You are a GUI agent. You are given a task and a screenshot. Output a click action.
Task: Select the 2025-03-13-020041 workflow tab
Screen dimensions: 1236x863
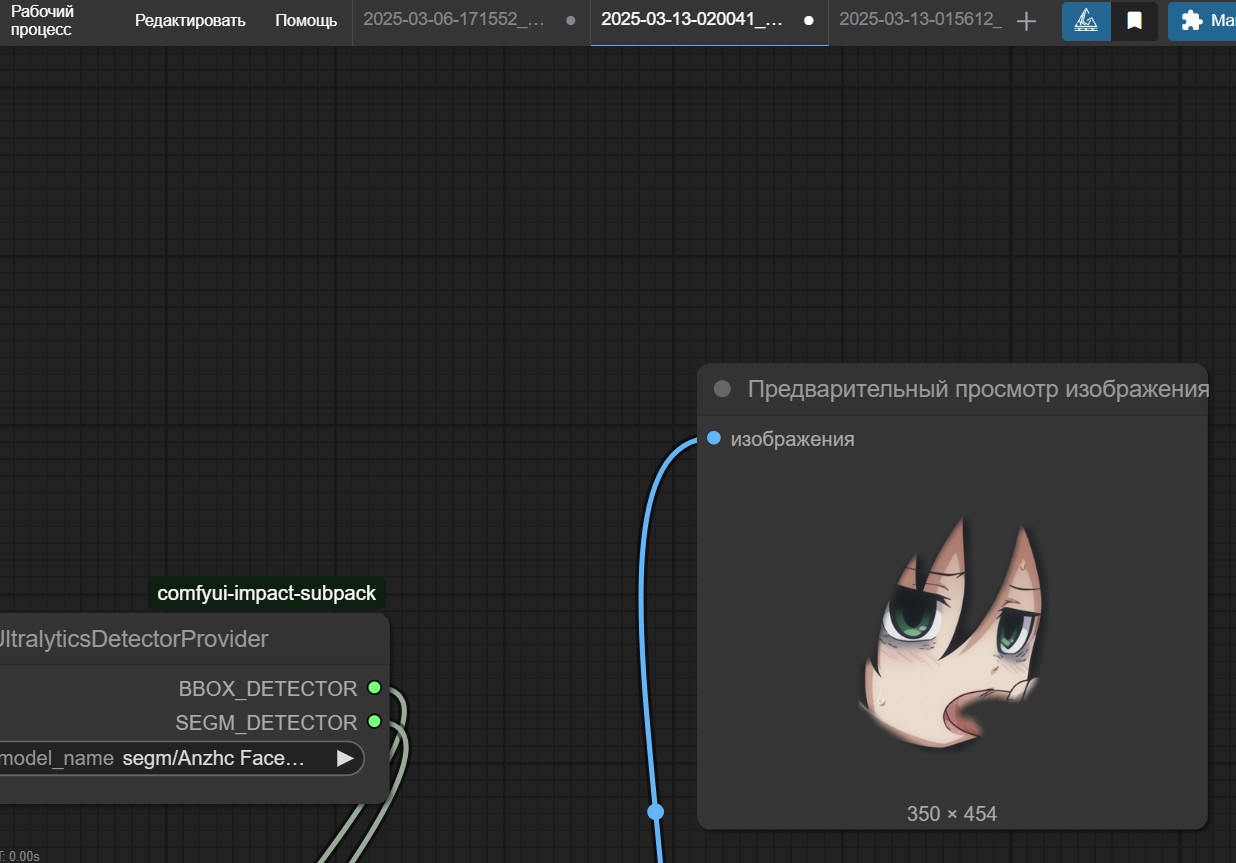coord(692,20)
